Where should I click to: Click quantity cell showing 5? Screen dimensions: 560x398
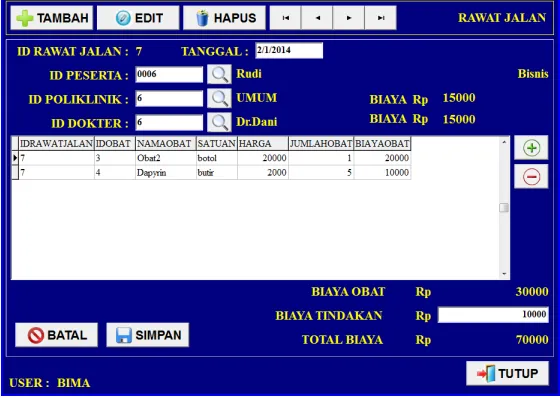321,173
